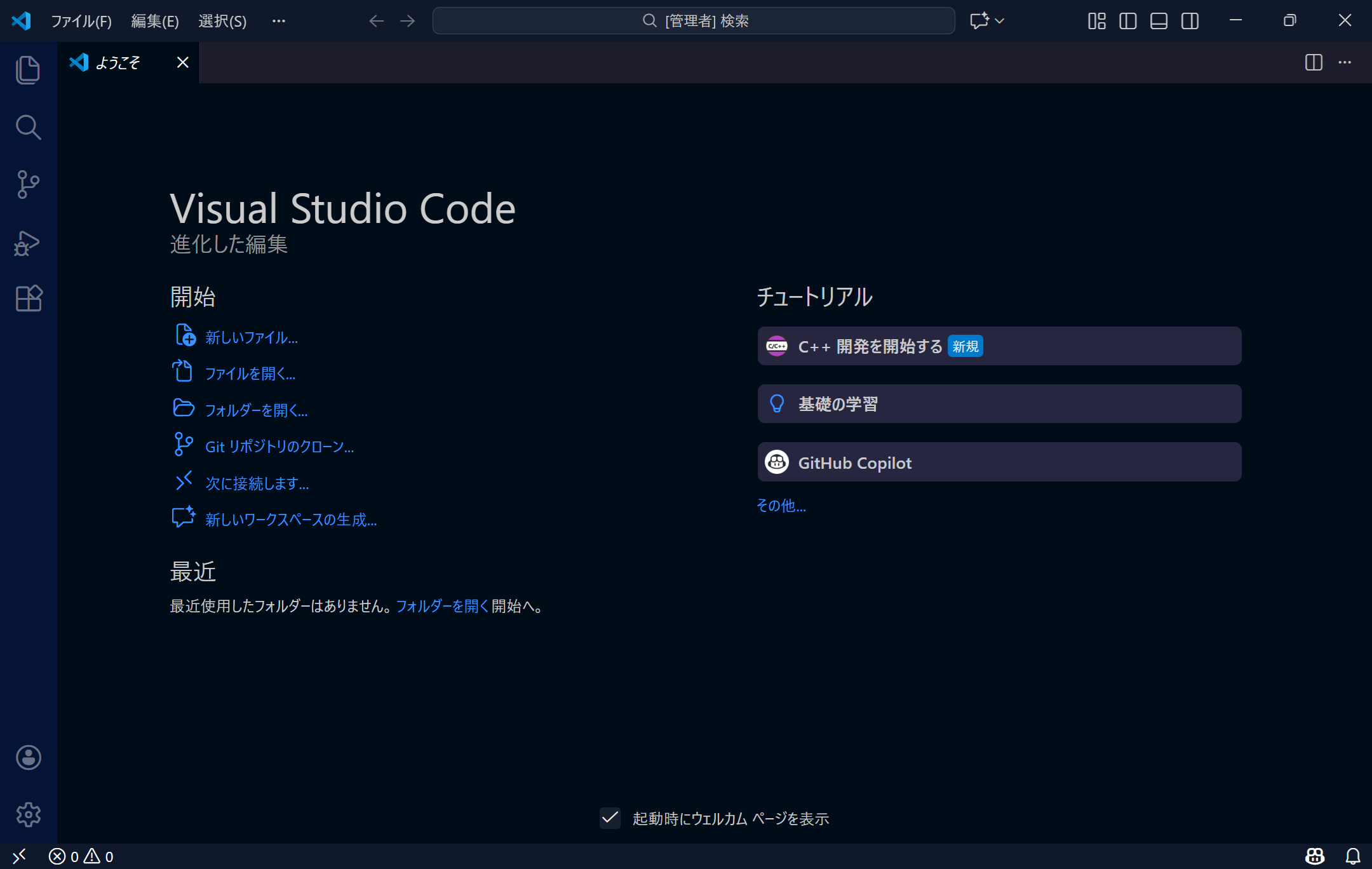Screen dimensions: 1372x869
Task: Open the 編集(E) menu
Action: click(x=155, y=21)
